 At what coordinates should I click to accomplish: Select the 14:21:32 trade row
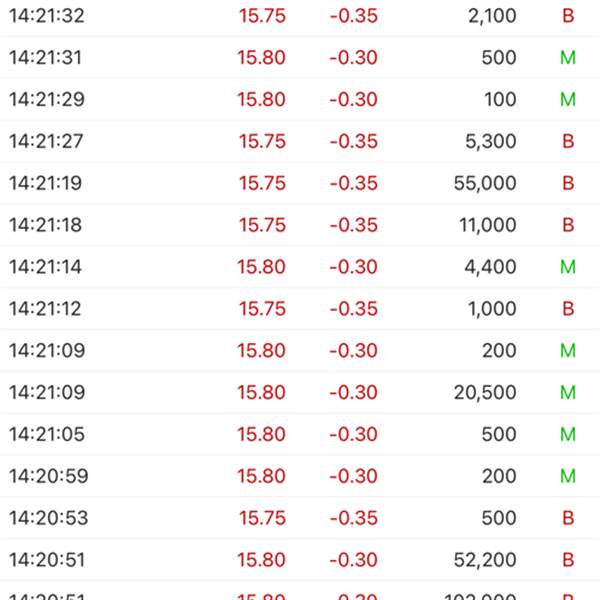[x=300, y=16]
